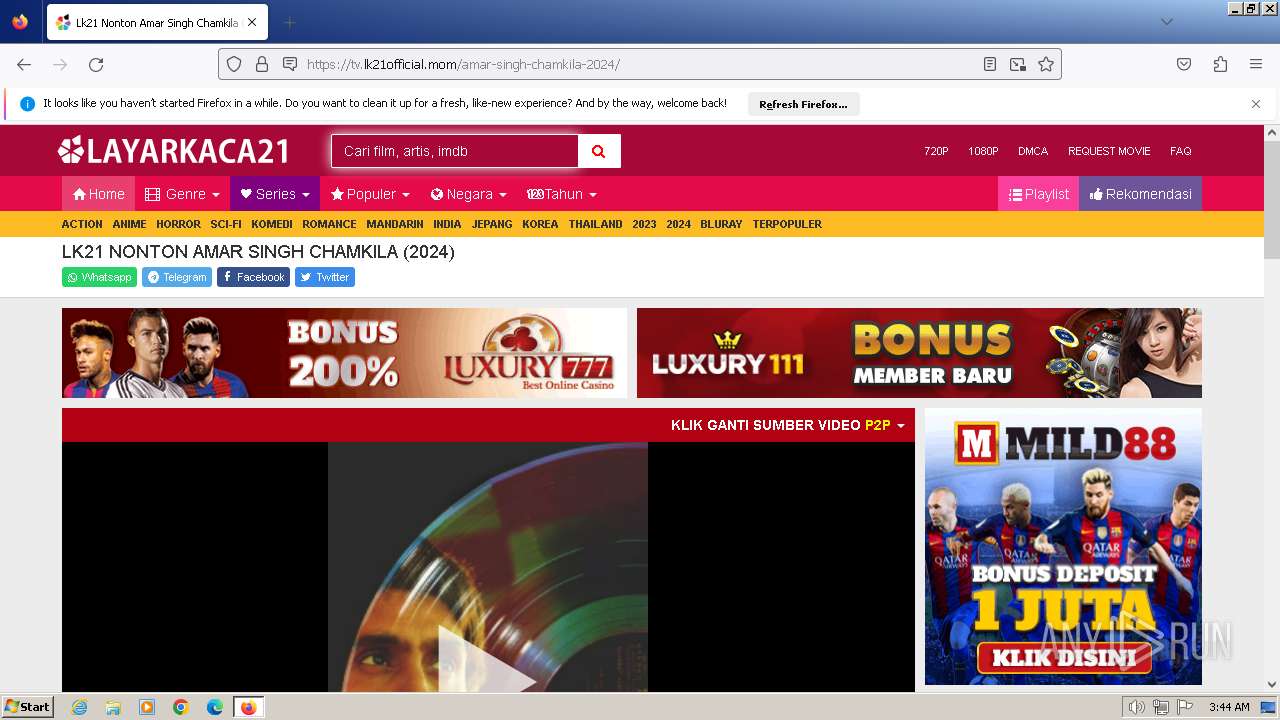Open the DMCA link

pyautogui.click(x=1033, y=151)
